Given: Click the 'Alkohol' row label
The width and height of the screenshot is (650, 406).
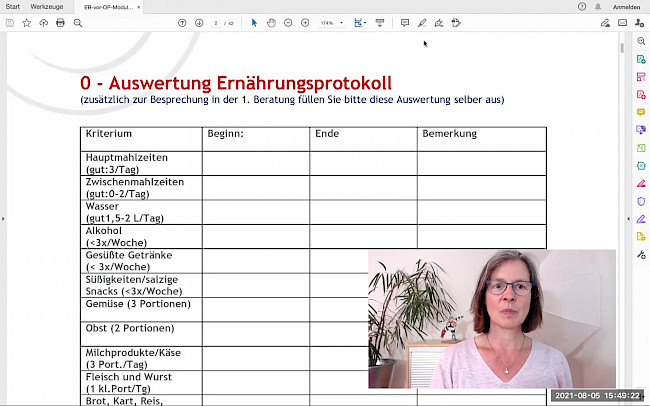Looking at the screenshot, I should (104, 231).
